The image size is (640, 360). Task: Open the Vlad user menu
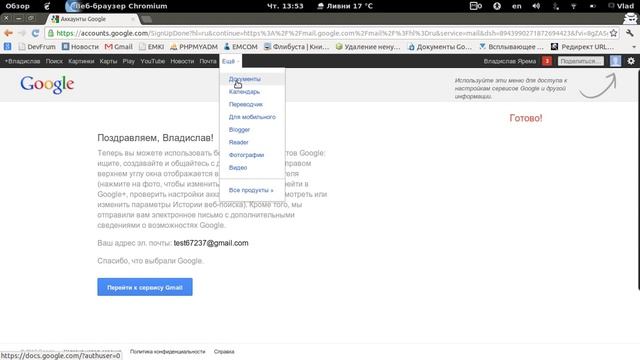coord(621,6)
